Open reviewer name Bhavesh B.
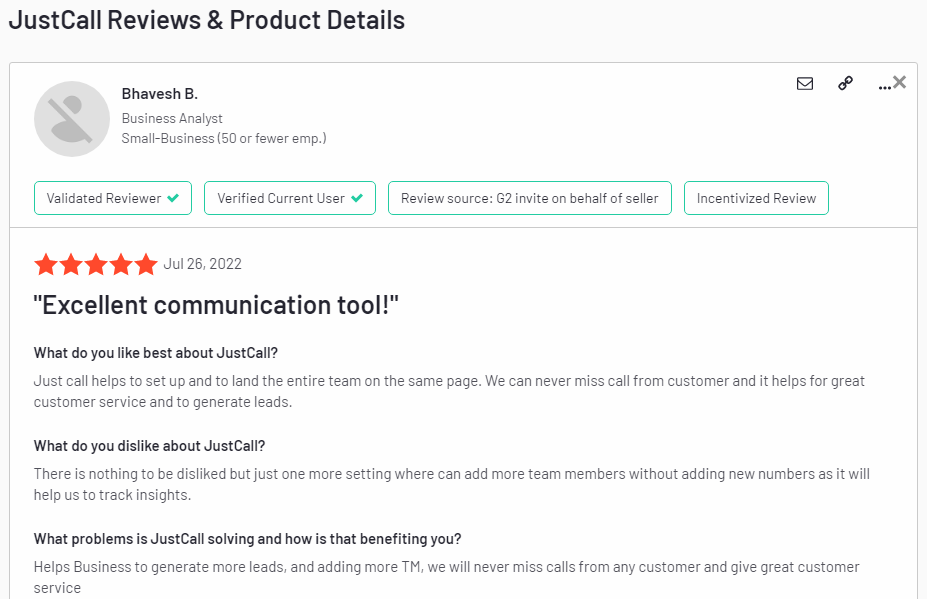Screen dimensions: 927x599 coord(160,94)
